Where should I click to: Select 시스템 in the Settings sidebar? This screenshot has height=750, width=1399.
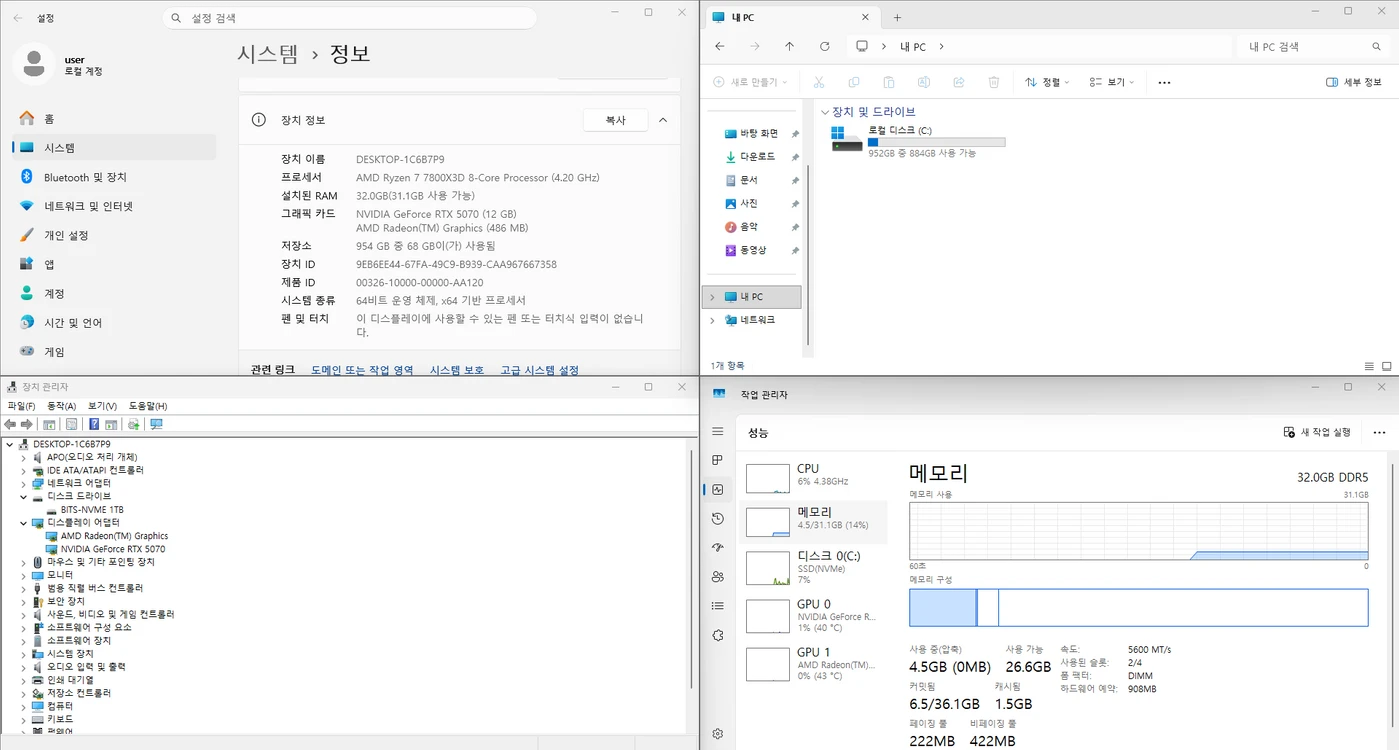coord(114,148)
